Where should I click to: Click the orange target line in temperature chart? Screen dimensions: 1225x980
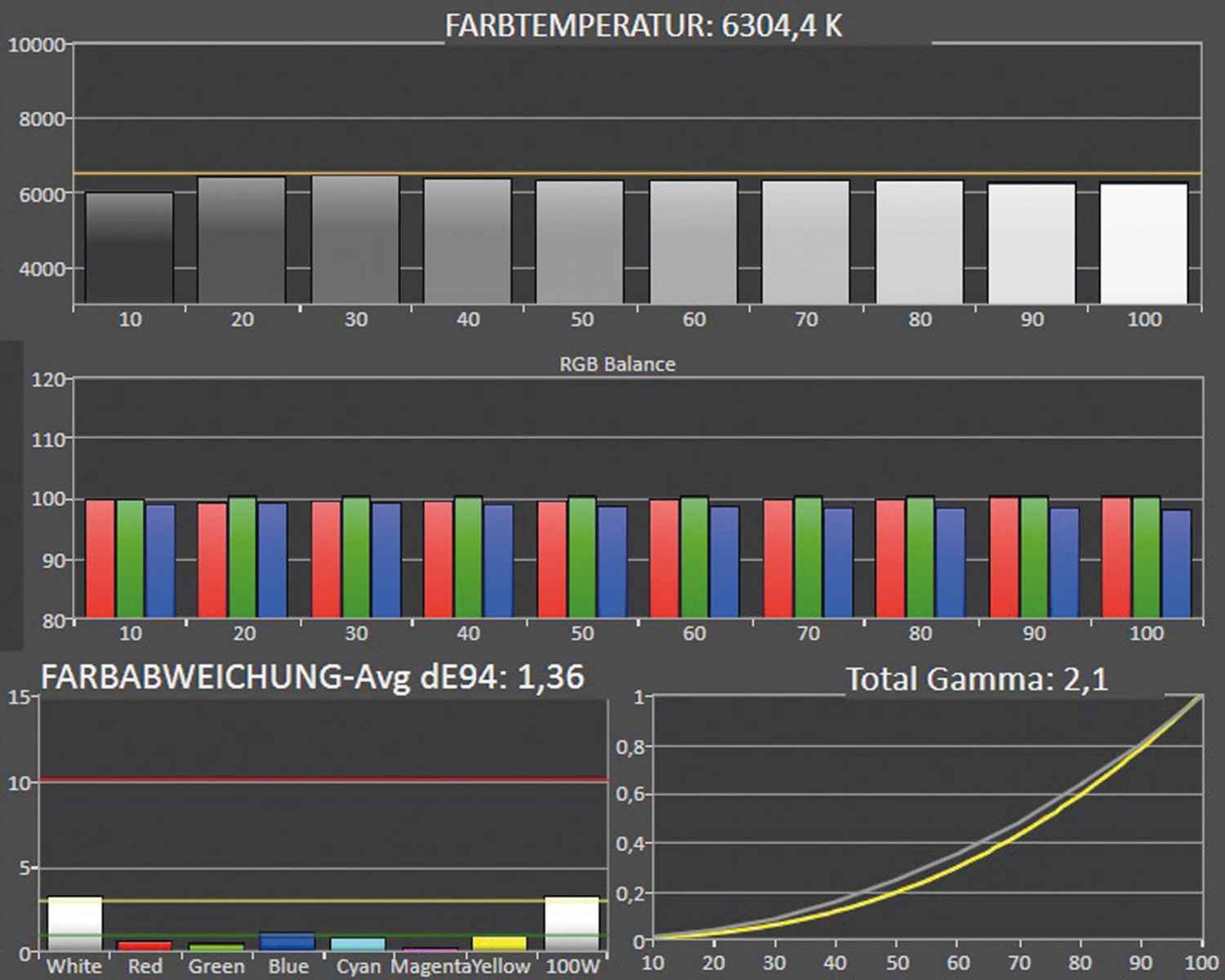tap(637, 173)
